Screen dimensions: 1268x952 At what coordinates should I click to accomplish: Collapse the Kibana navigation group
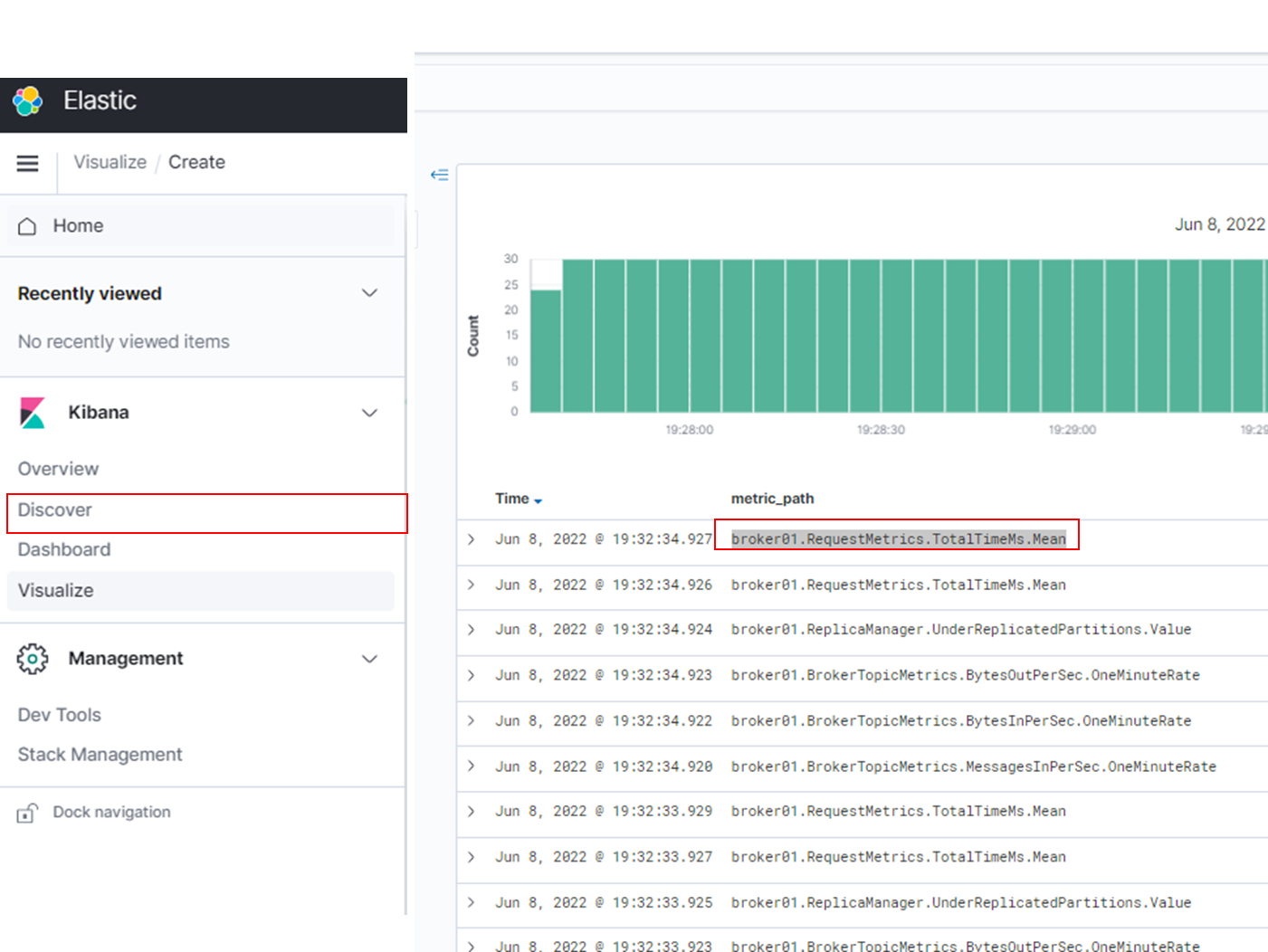(x=369, y=413)
